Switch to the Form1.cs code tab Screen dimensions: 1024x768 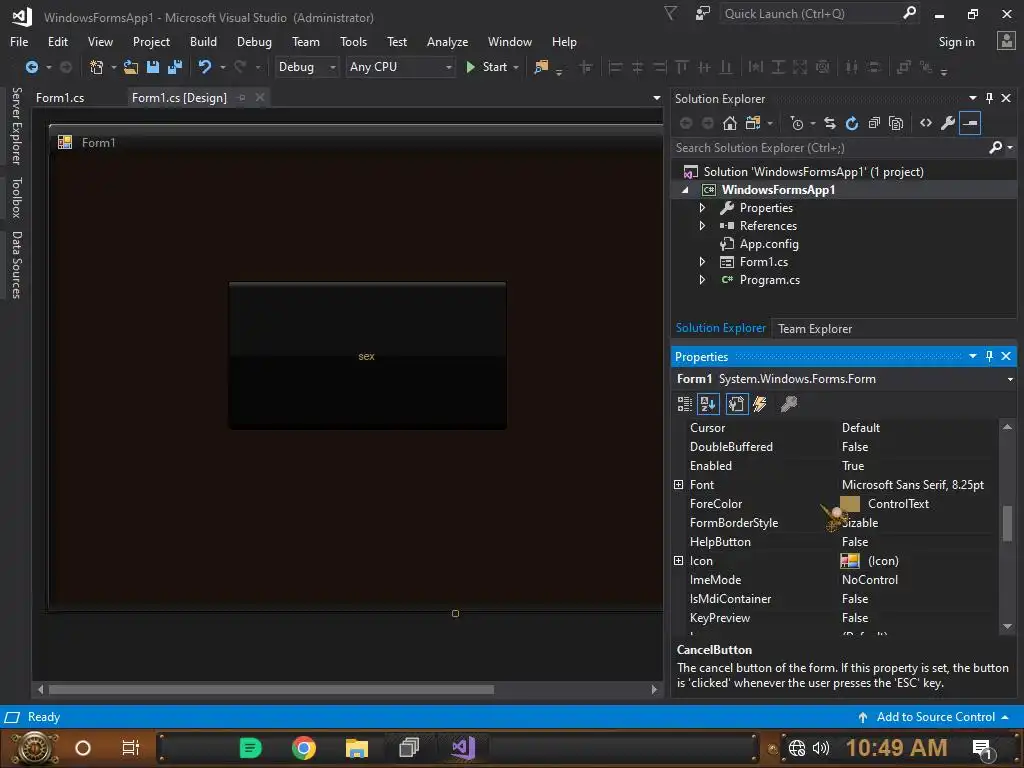[x=59, y=97]
